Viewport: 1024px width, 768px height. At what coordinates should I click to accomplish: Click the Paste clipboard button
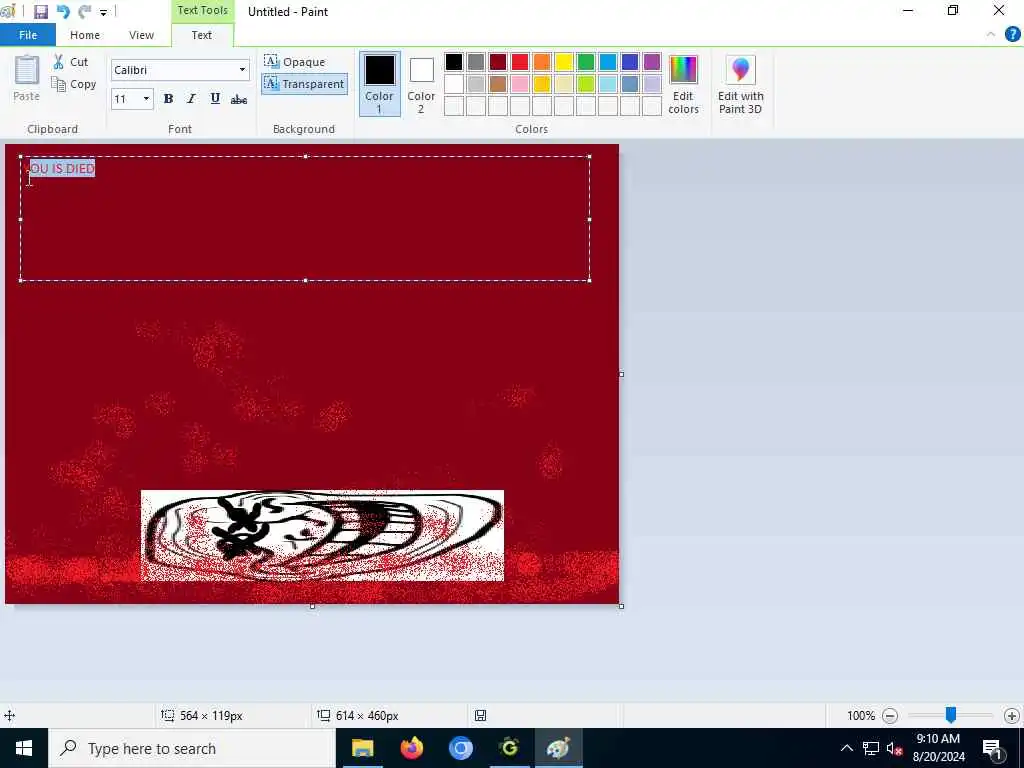coord(27,78)
